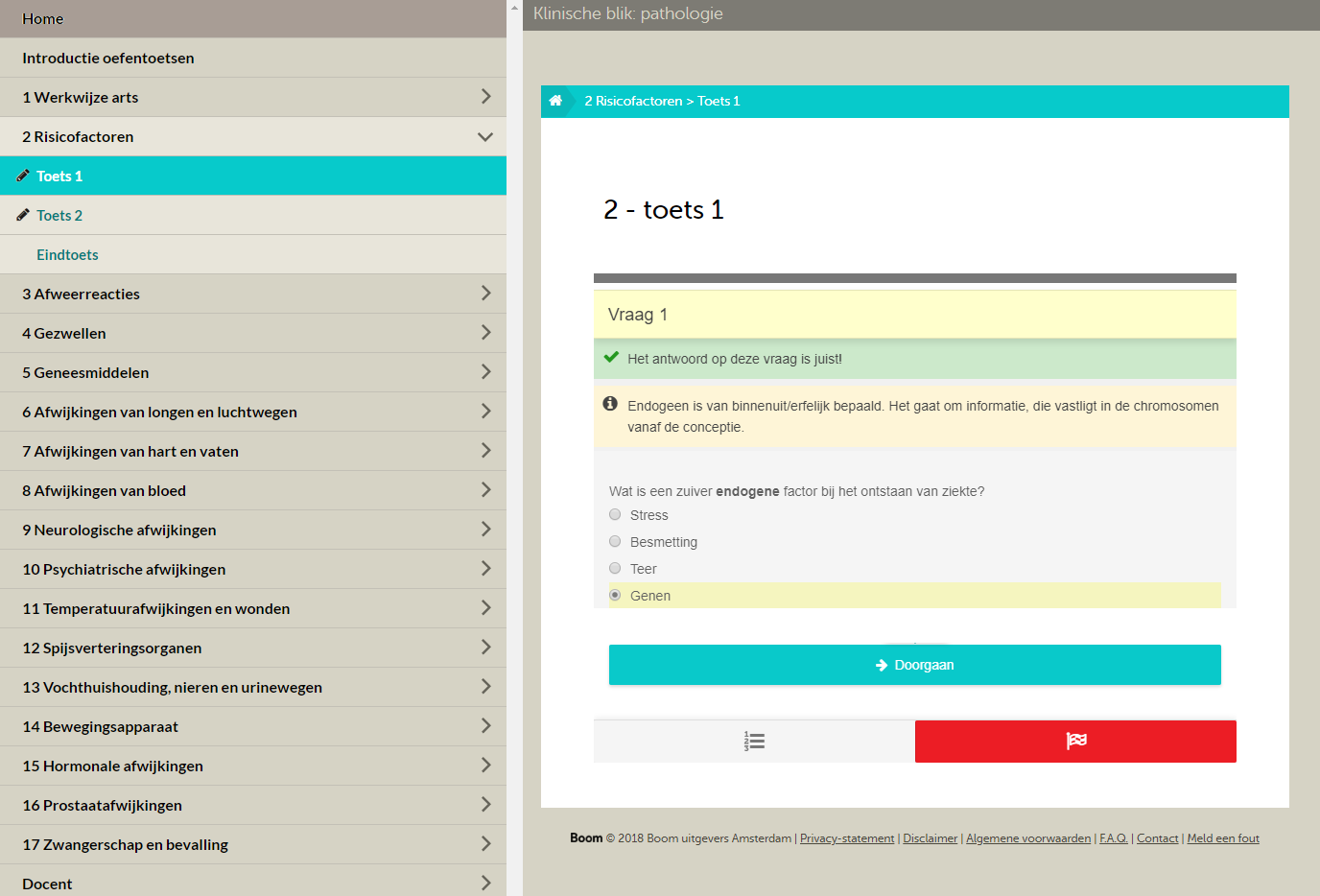Image resolution: width=1320 pixels, height=896 pixels.
Task: Click the pencil icon beside Toets 1
Action: coord(23,176)
